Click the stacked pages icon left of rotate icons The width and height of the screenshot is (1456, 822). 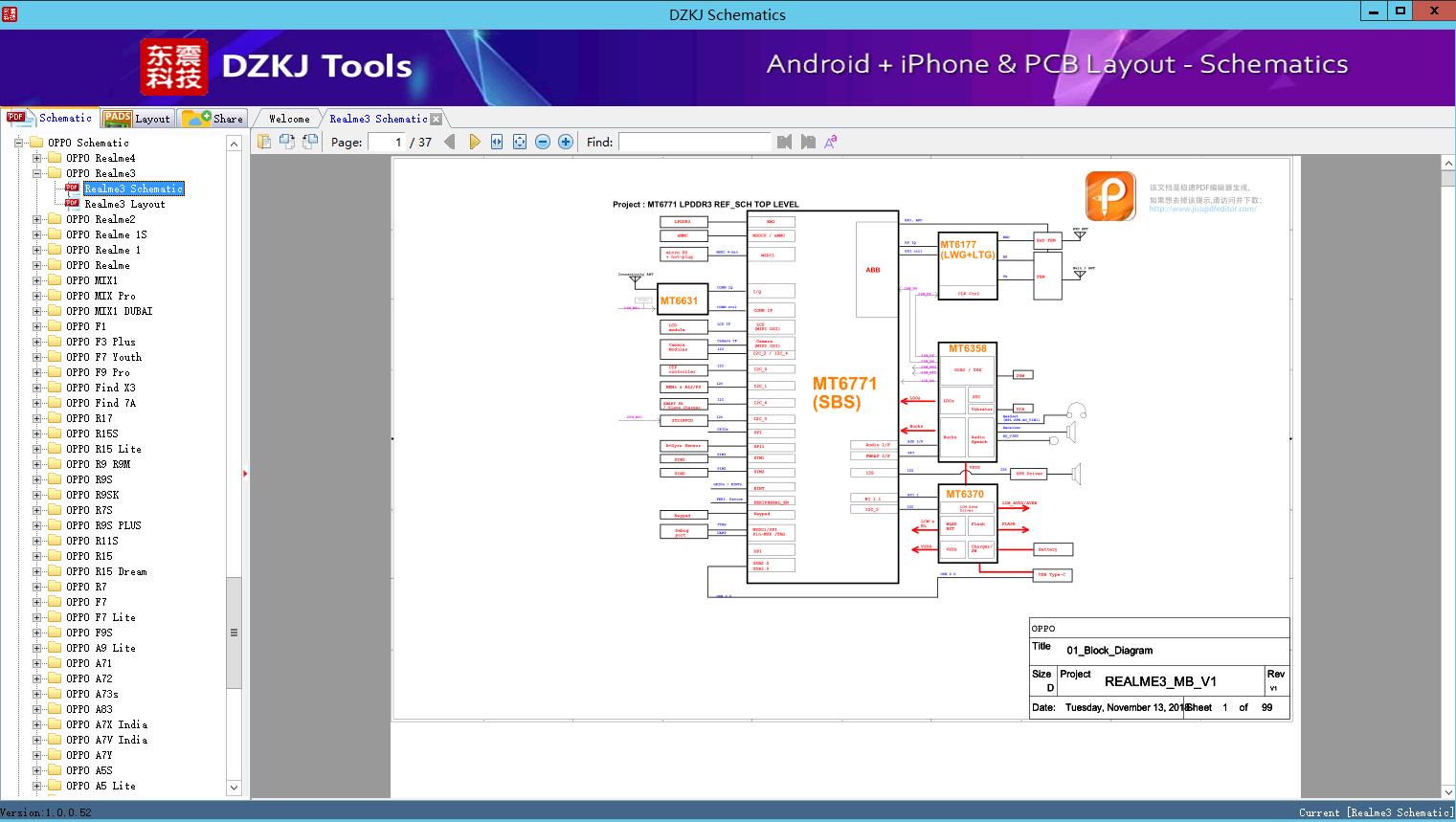click(x=263, y=142)
